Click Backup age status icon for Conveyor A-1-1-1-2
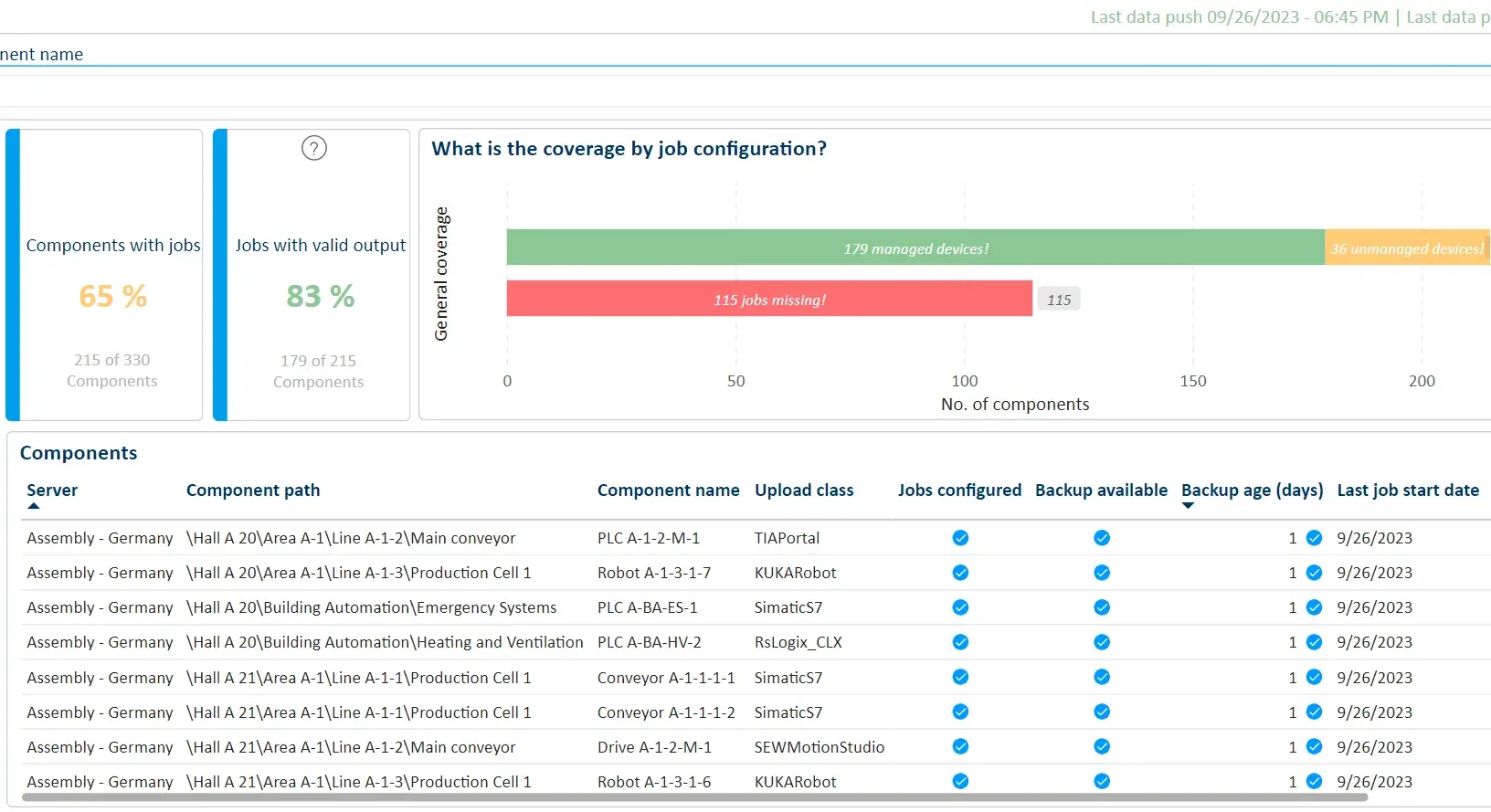1491x812 pixels. pos(1314,712)
